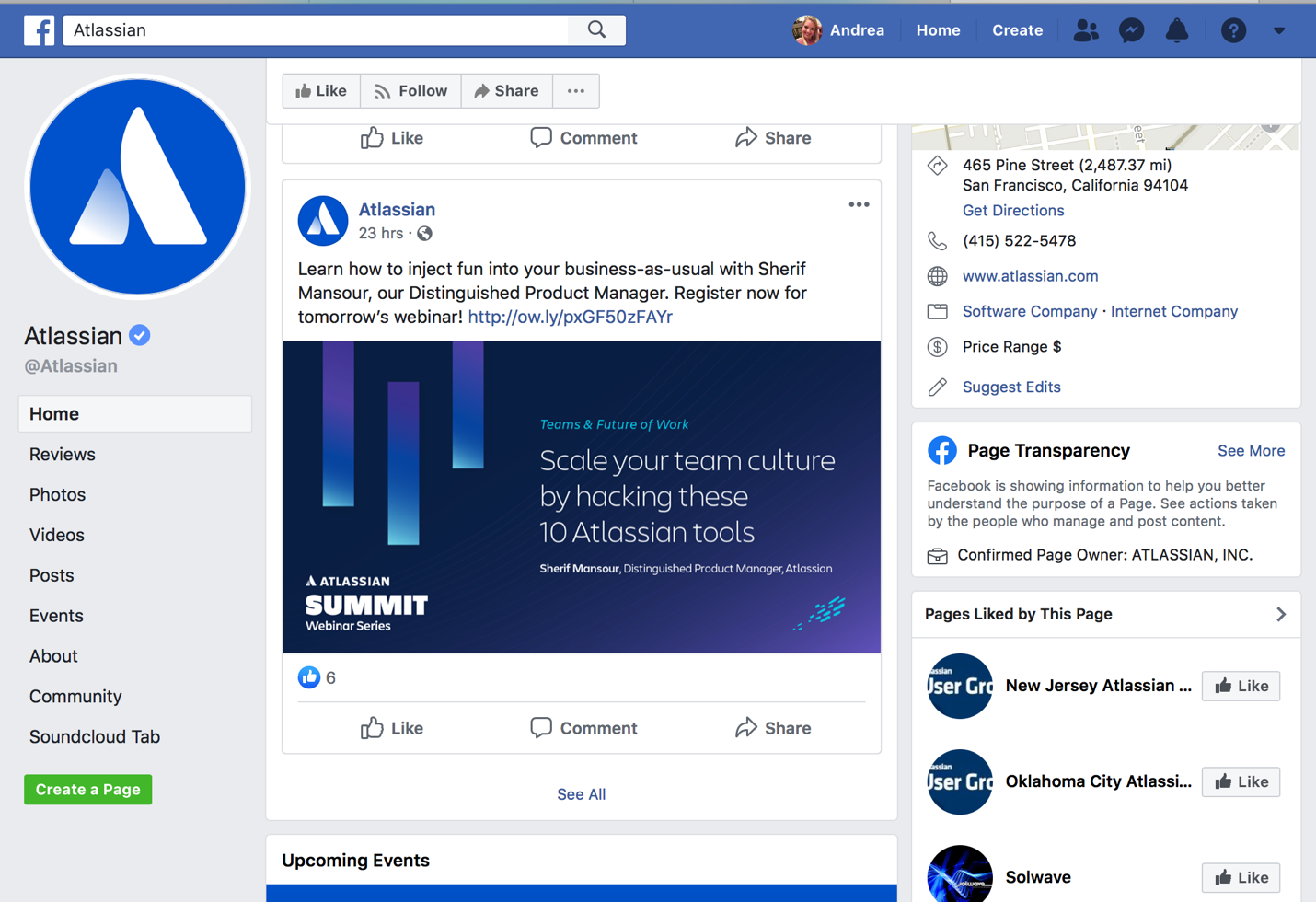Open the page more-options ellipsis button
Screen dimensions: 1316x902
(576, 91)
